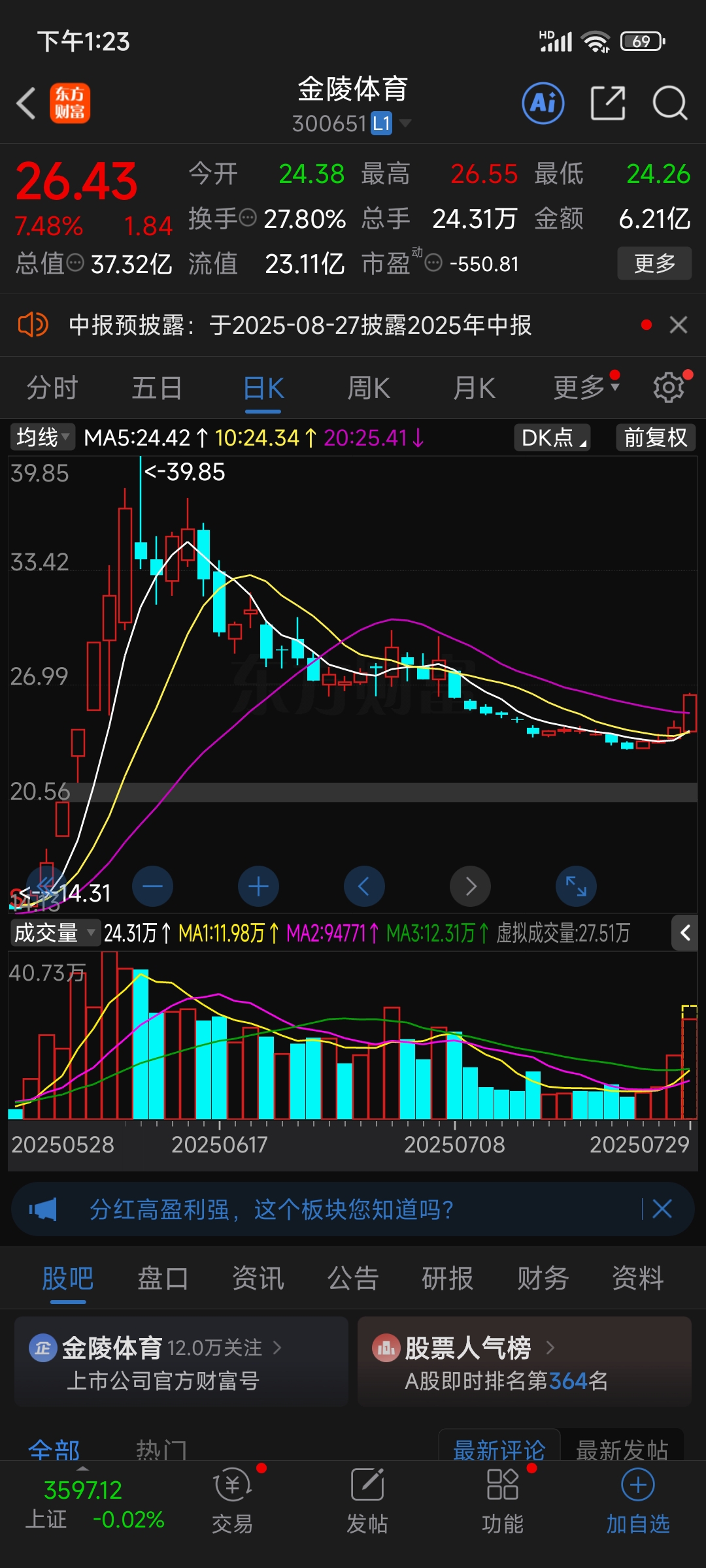Tap the 20250708 date marker on chart

[454, 1144]
